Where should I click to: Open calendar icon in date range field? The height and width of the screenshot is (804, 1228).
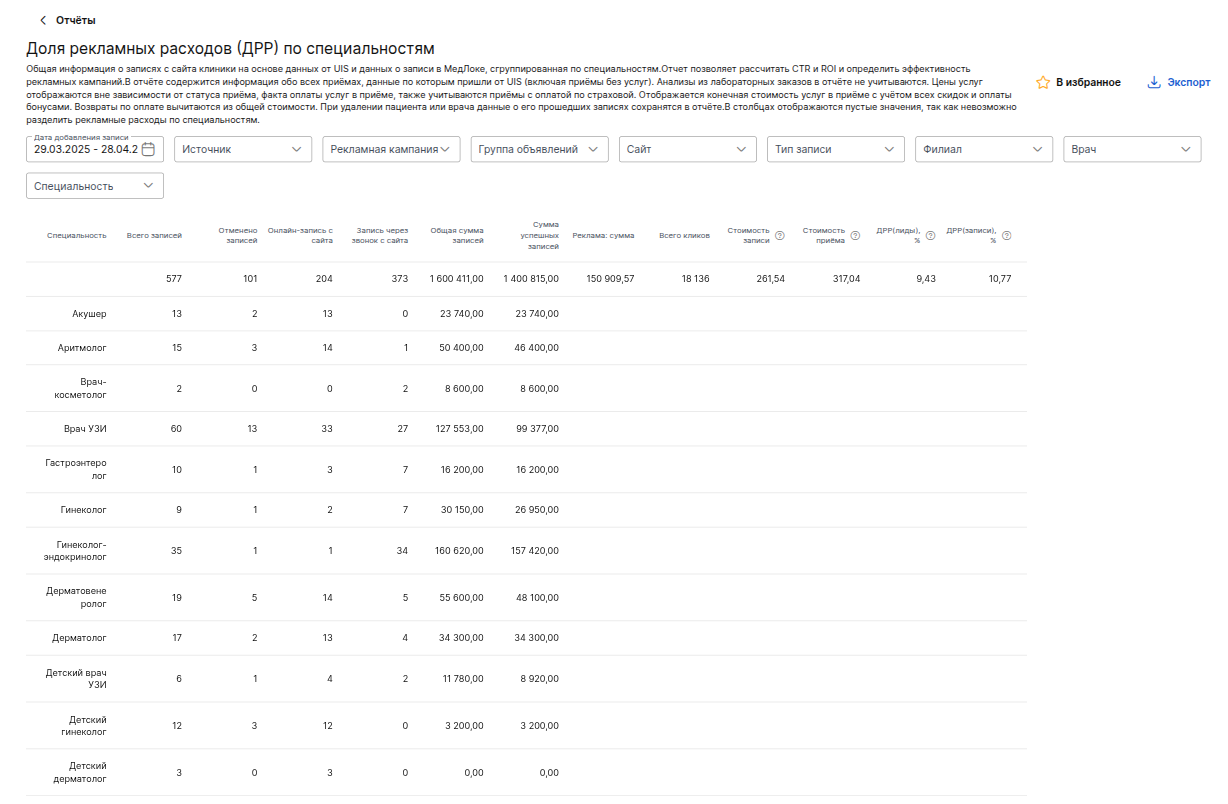click(148, 149)
